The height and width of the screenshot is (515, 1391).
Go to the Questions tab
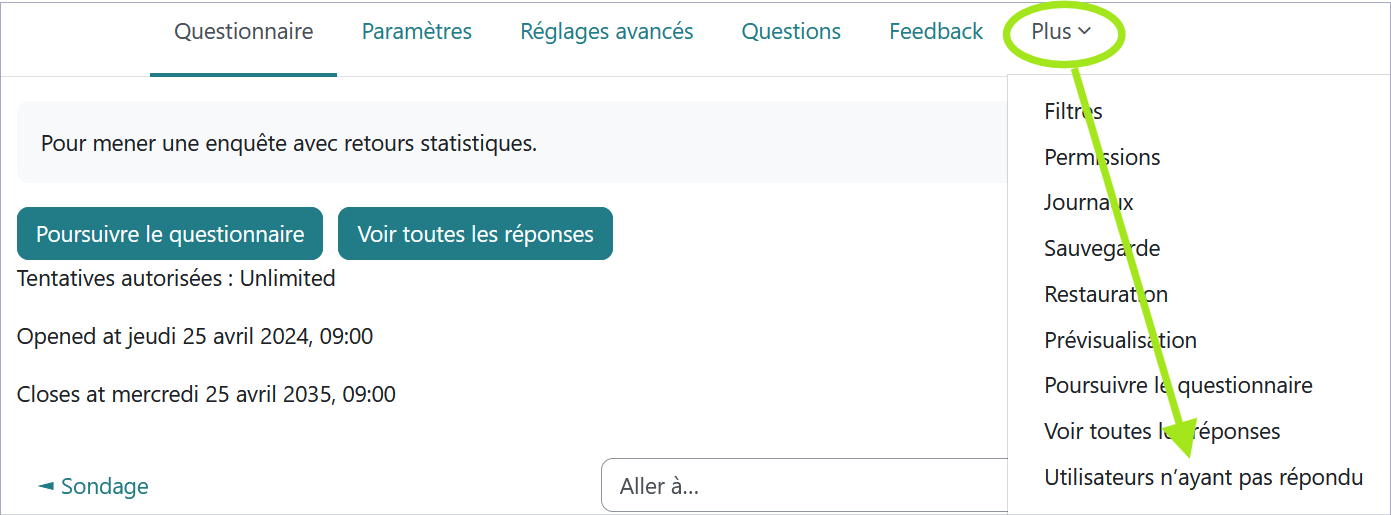tap(790, 32)
